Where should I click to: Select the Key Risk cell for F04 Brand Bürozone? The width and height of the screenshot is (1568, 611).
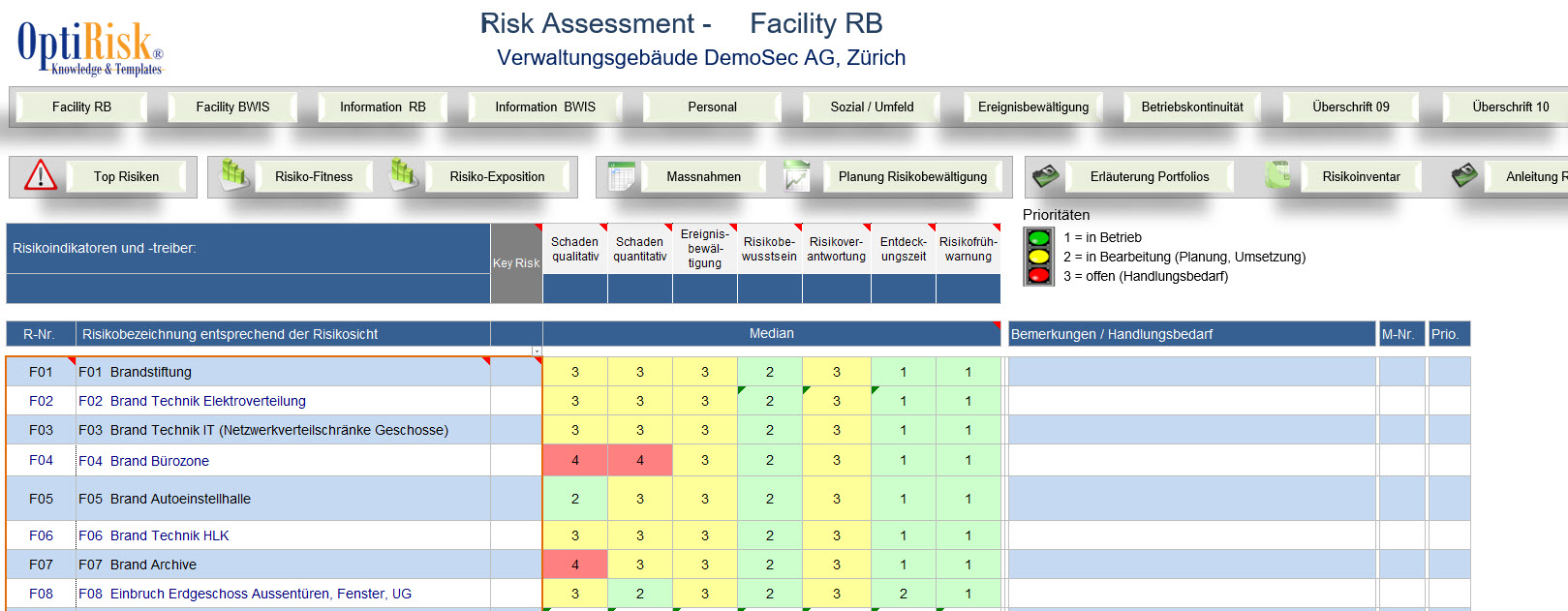pos(515,461)
